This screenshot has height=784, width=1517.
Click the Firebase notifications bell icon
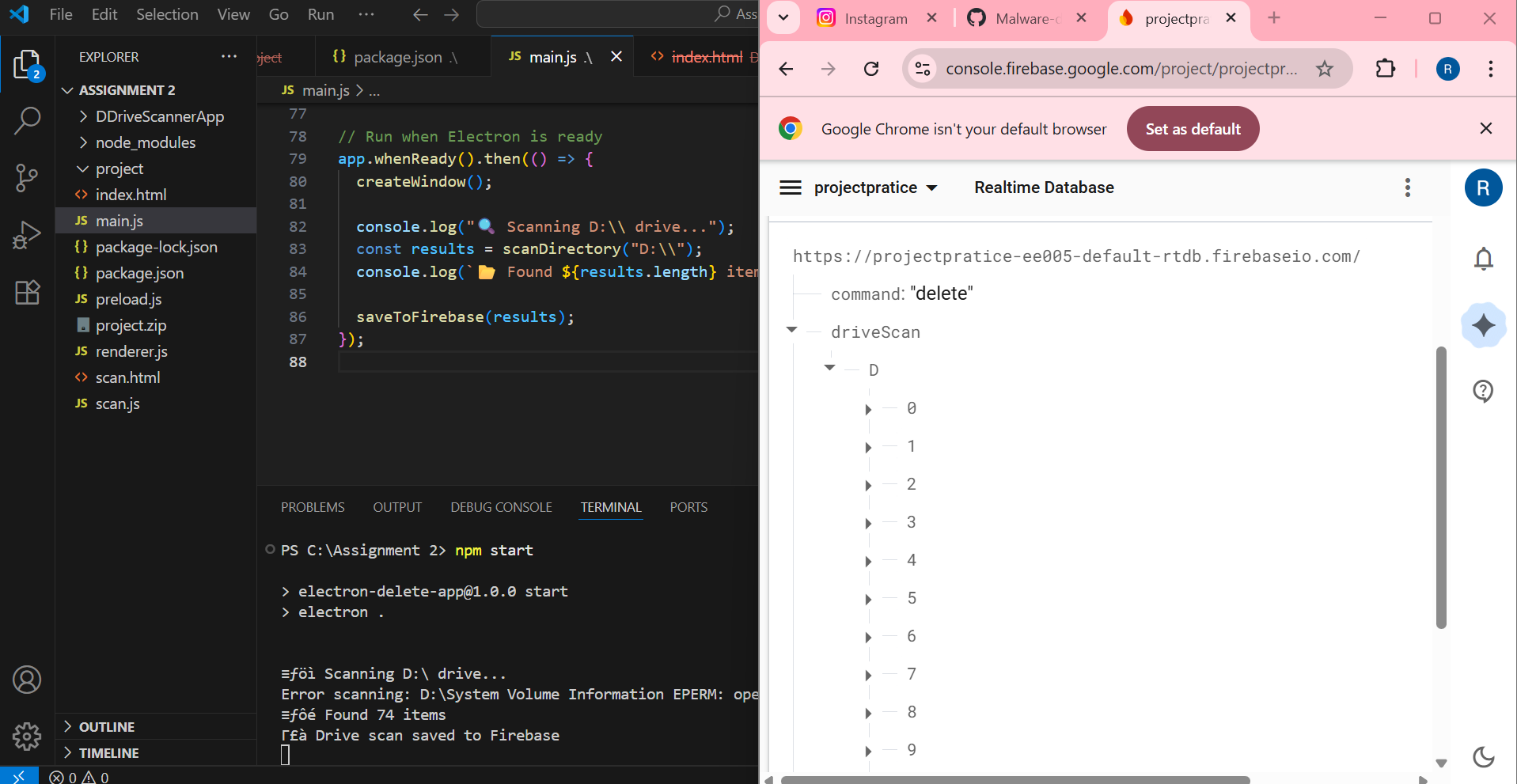[x=1483, y=259]
